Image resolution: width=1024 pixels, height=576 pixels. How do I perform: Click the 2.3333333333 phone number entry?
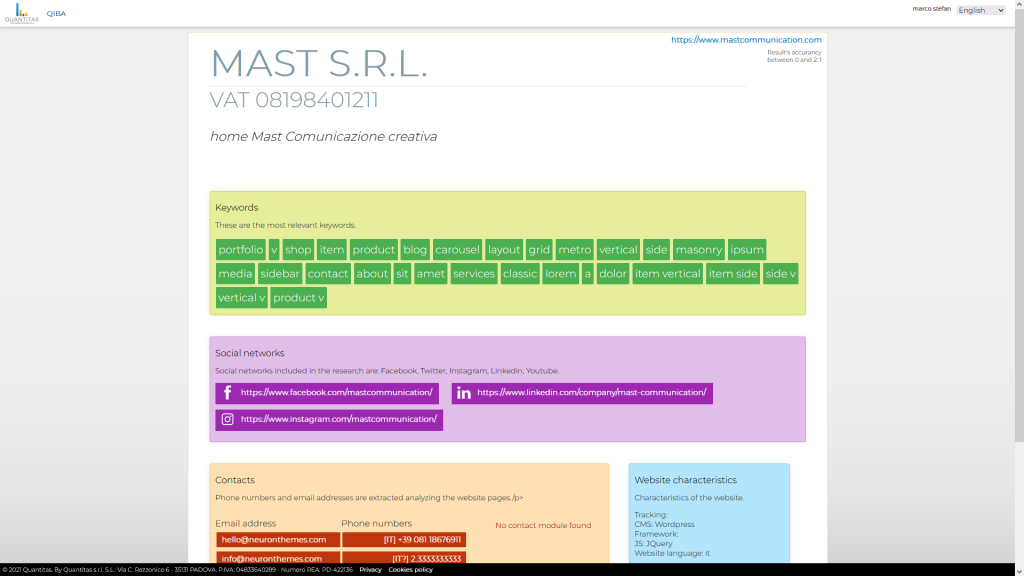(404, 558)
